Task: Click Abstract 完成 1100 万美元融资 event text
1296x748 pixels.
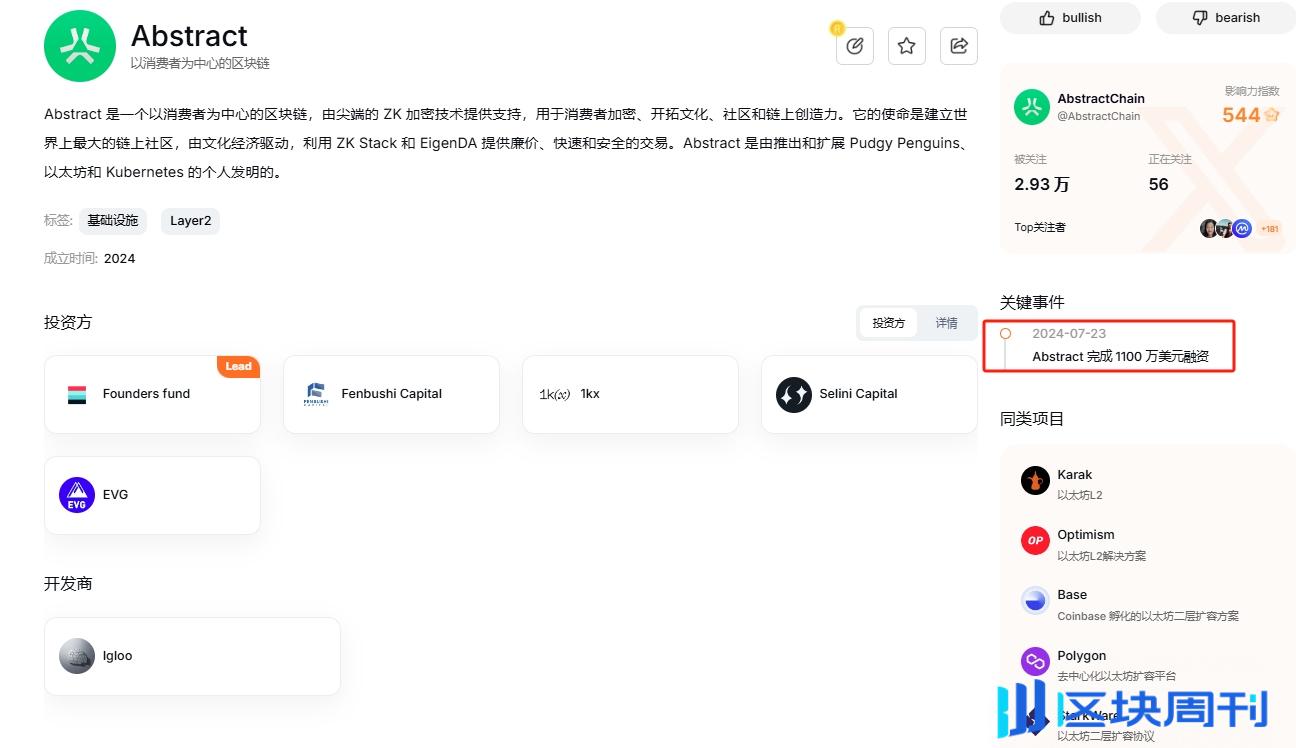Action: click(x=1120, y=357)
